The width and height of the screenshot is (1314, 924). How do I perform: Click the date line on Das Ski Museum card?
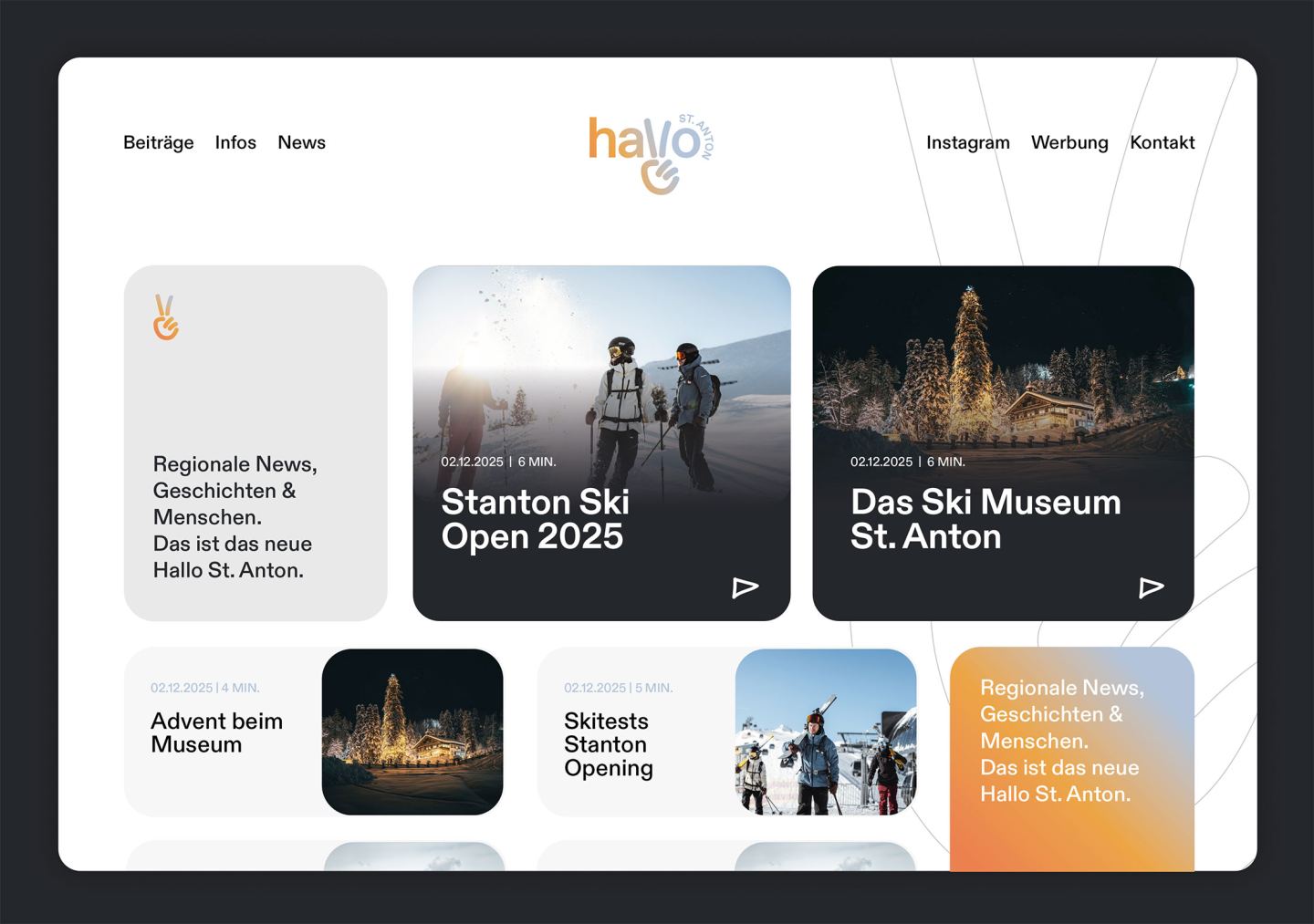(908, 462)
